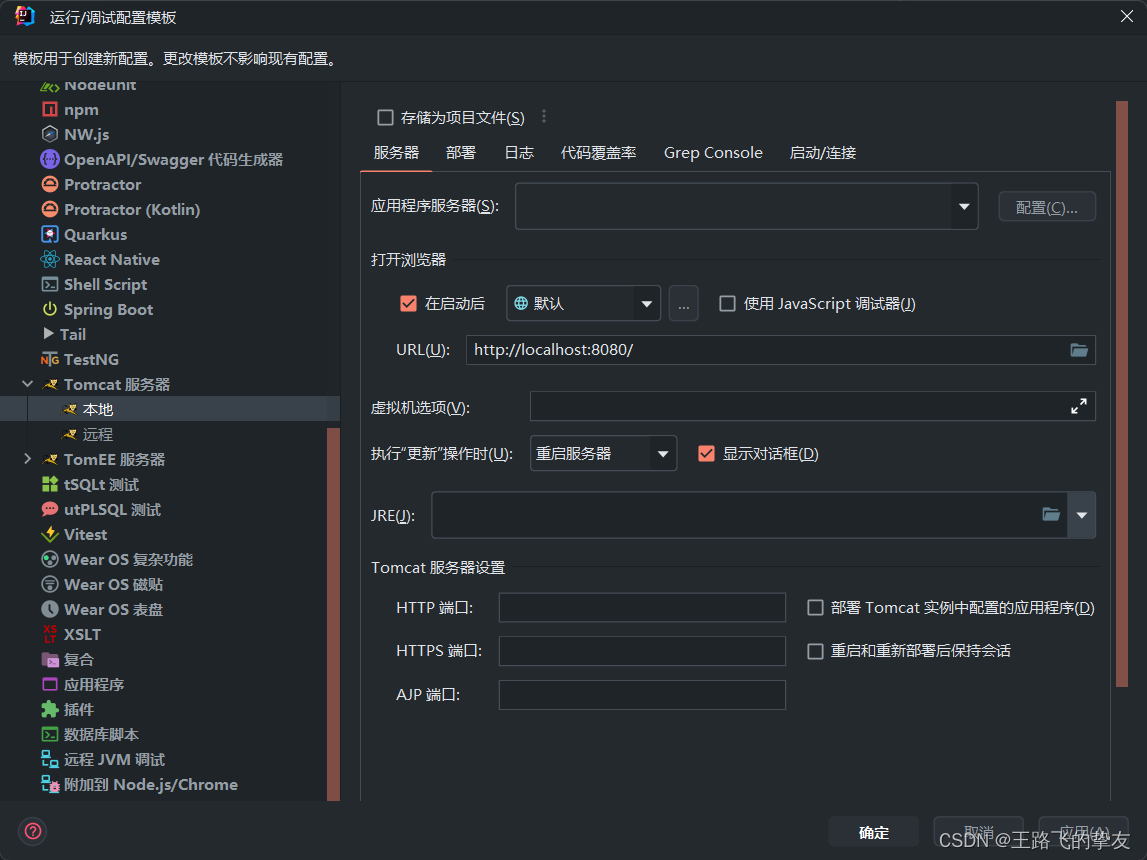Enable 使用 JavaScript 调试器 checkbox

coord(727,303)
